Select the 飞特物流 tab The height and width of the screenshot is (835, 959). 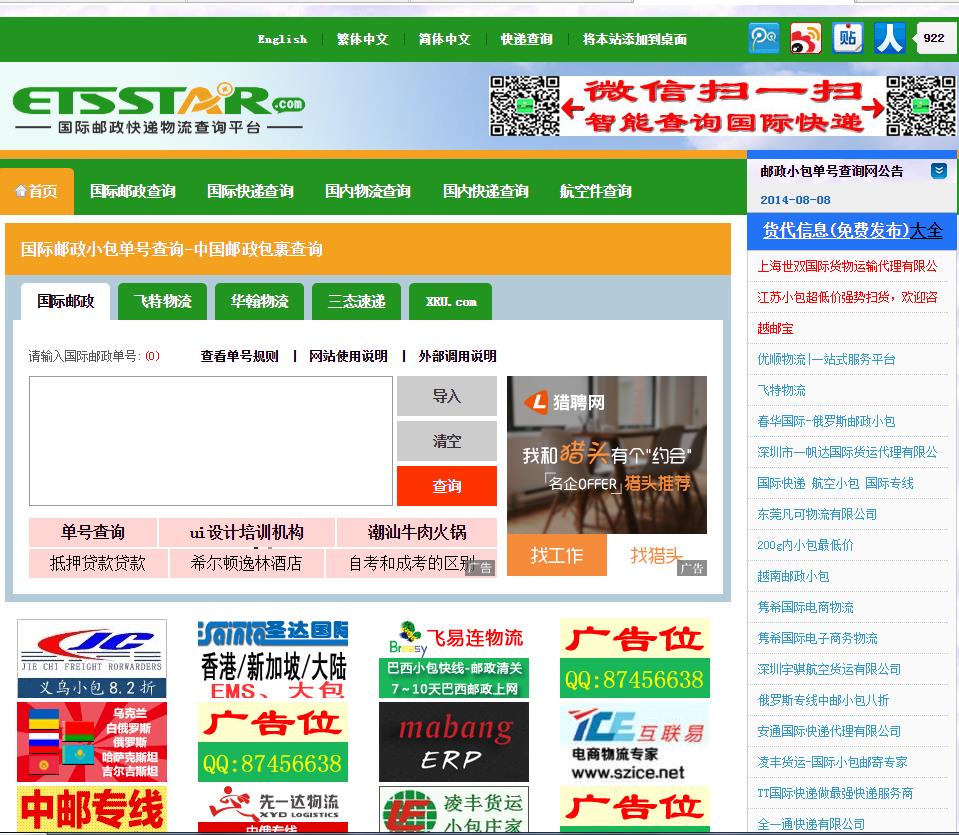[163, 301]
